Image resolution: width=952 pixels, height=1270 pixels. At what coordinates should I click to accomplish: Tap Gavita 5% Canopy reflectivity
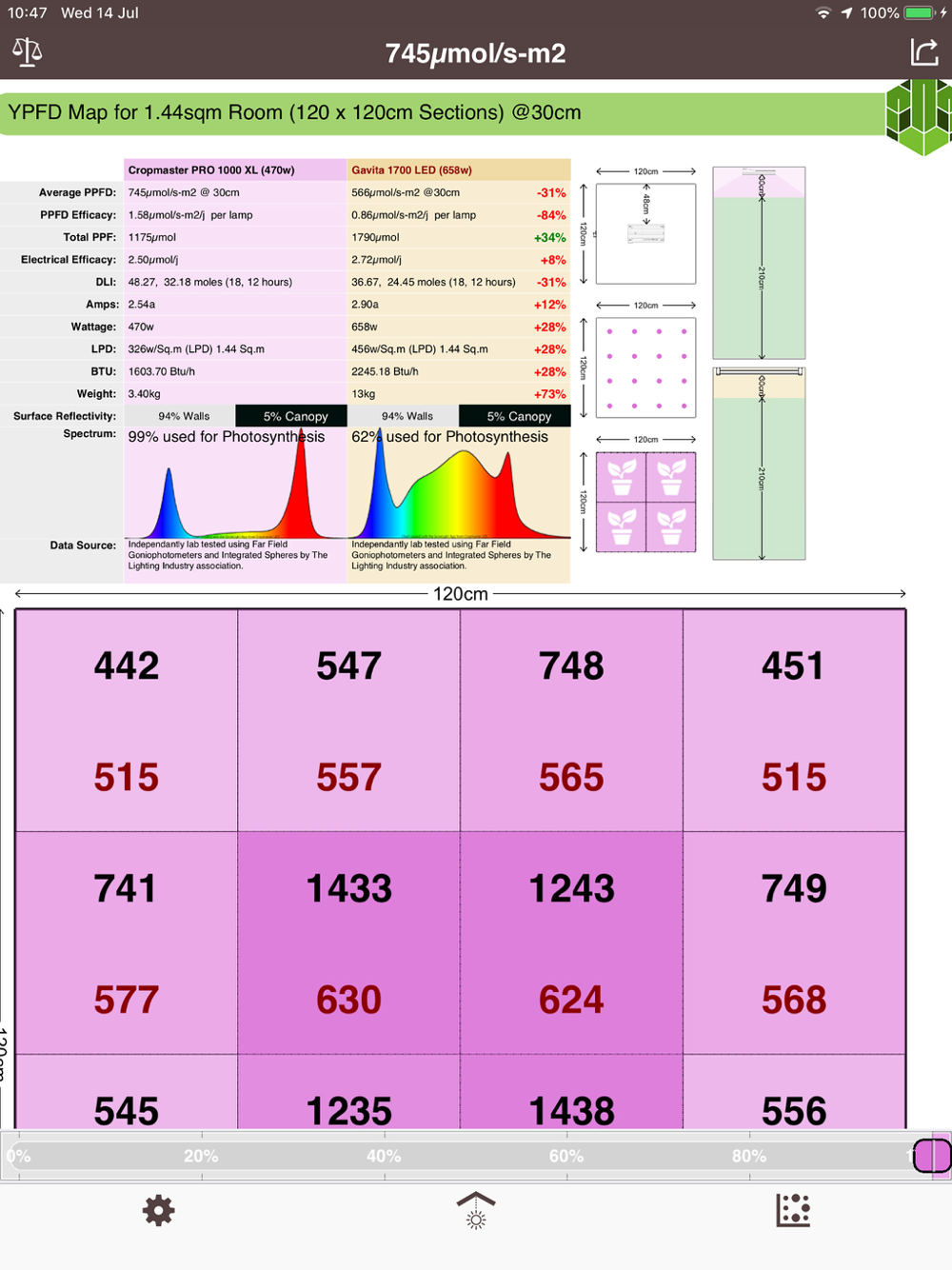515,416
